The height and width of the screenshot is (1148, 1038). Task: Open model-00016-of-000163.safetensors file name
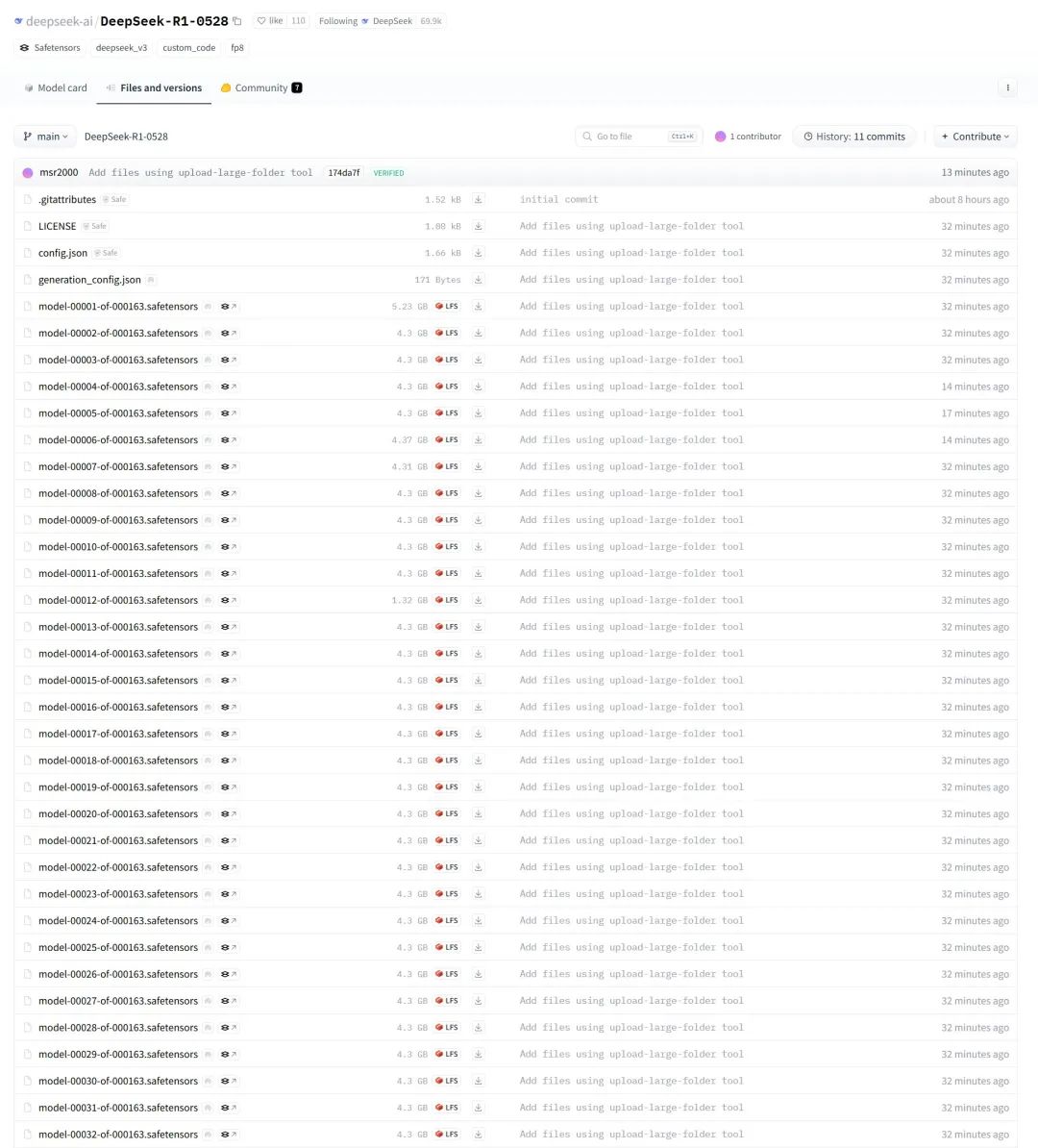(x=118, y=708)
